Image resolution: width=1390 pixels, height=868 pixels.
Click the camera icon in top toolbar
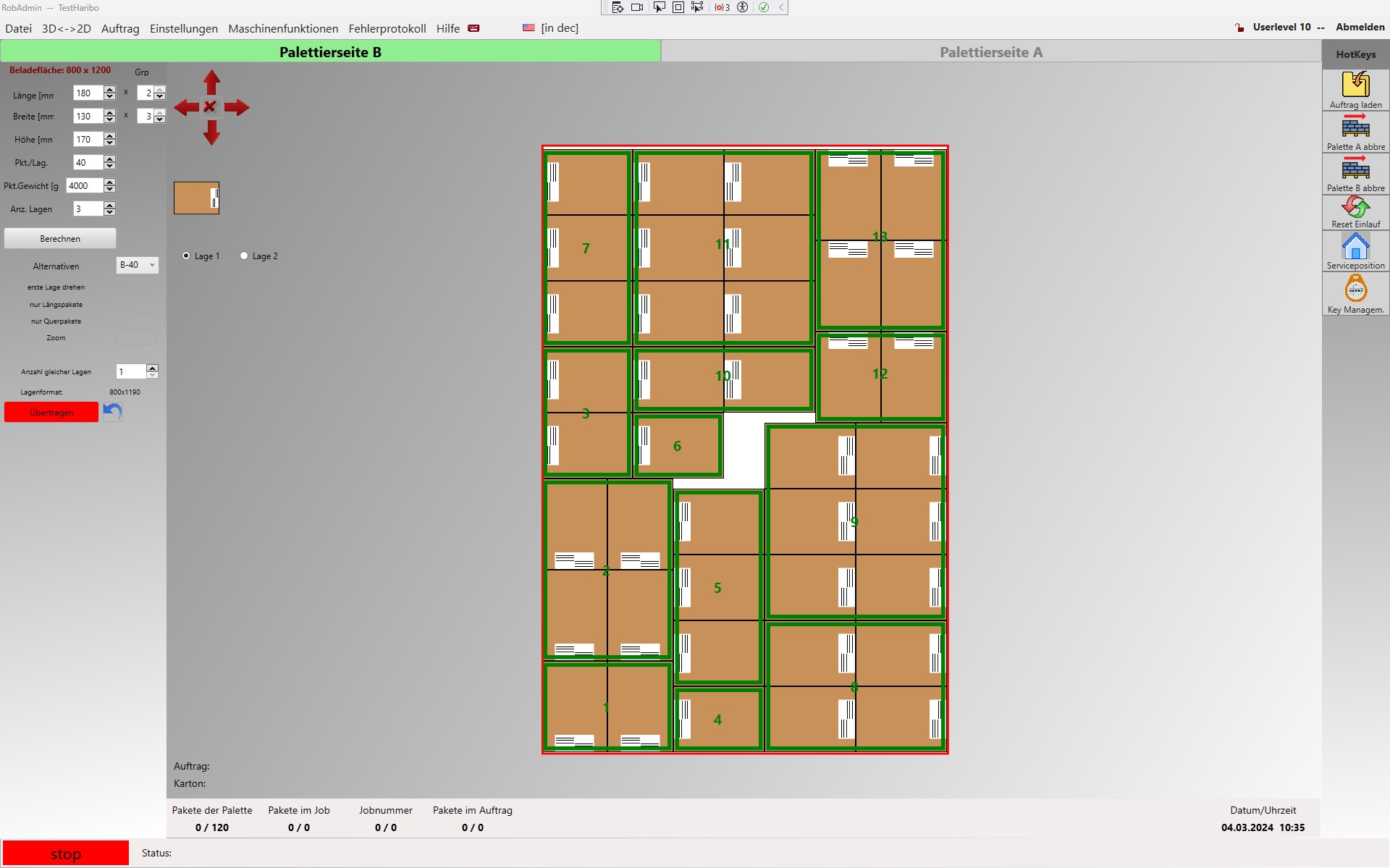click(x=637, y=7)
